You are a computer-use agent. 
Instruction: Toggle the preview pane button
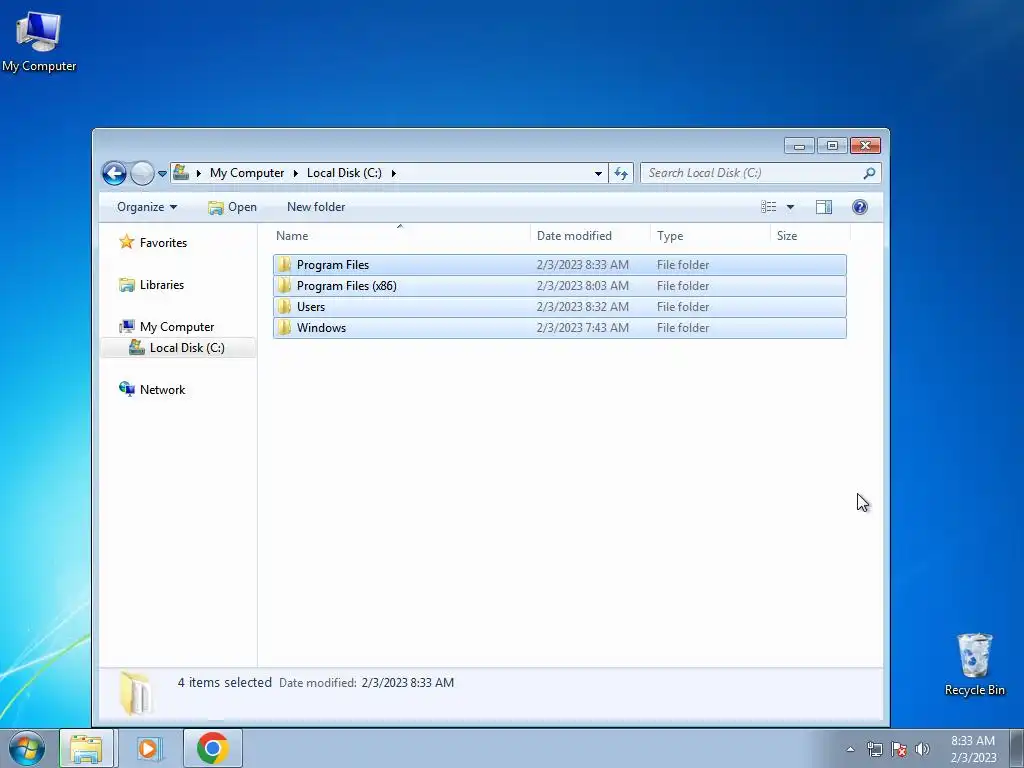pyautogui.click(x=824, y=207)
